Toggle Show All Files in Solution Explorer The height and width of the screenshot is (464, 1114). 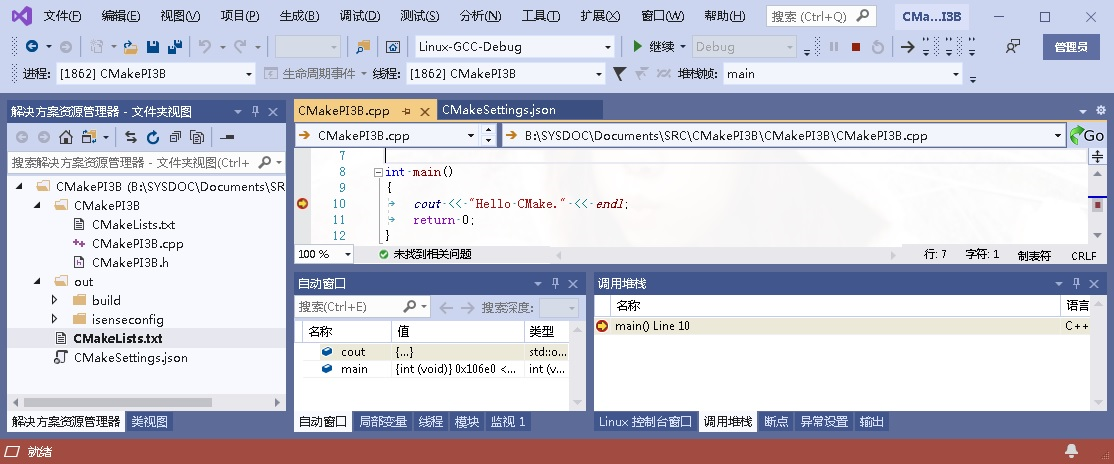[198, 136]
